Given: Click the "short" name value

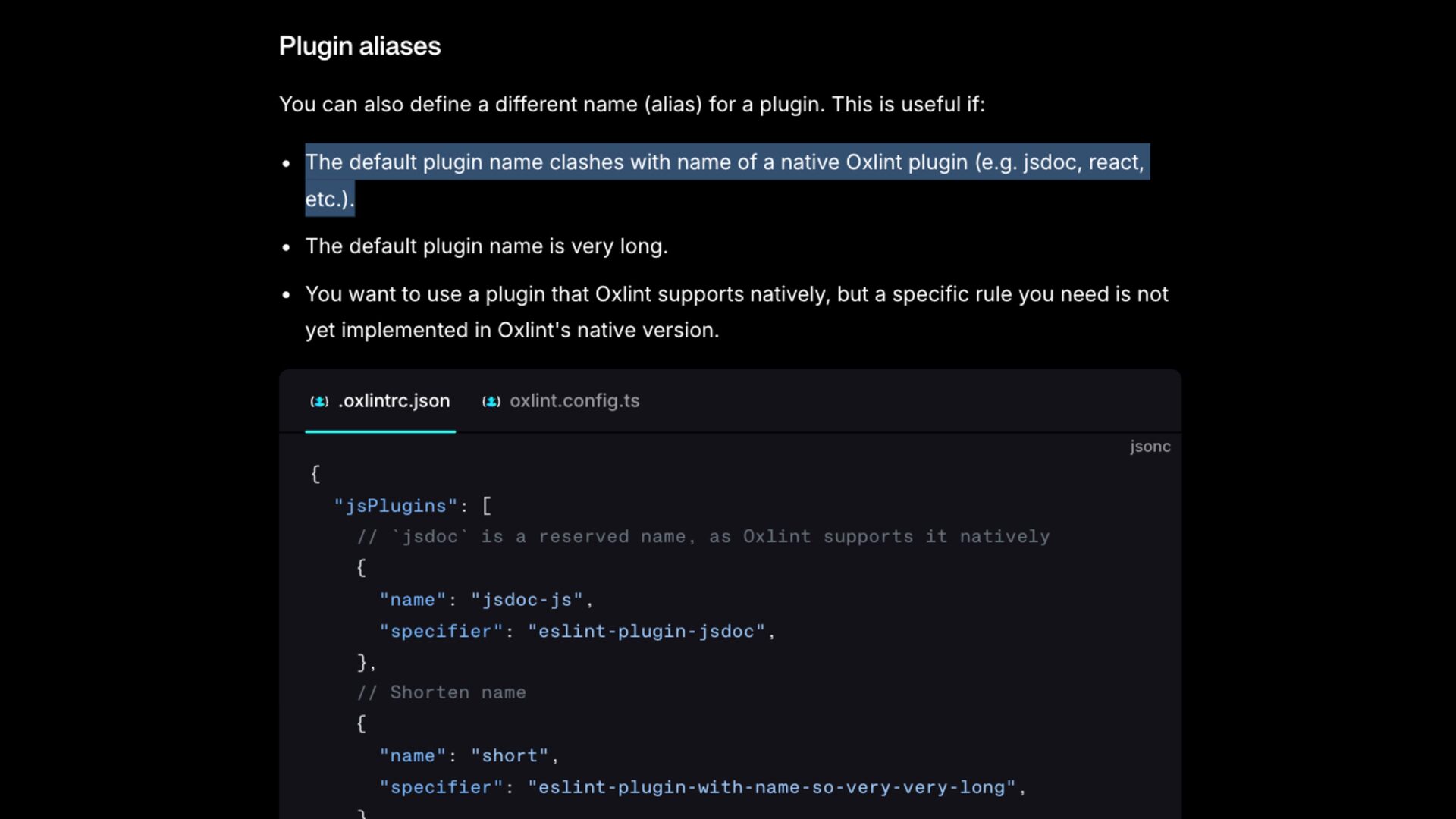Looking at the screenshot, I should [510, 756].
